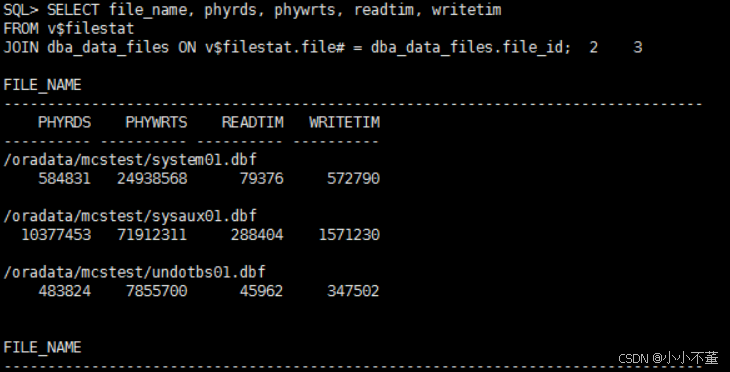Click the first FILE_NAME column header
This screenshot has height=372, width=730.
click(42, 85)
